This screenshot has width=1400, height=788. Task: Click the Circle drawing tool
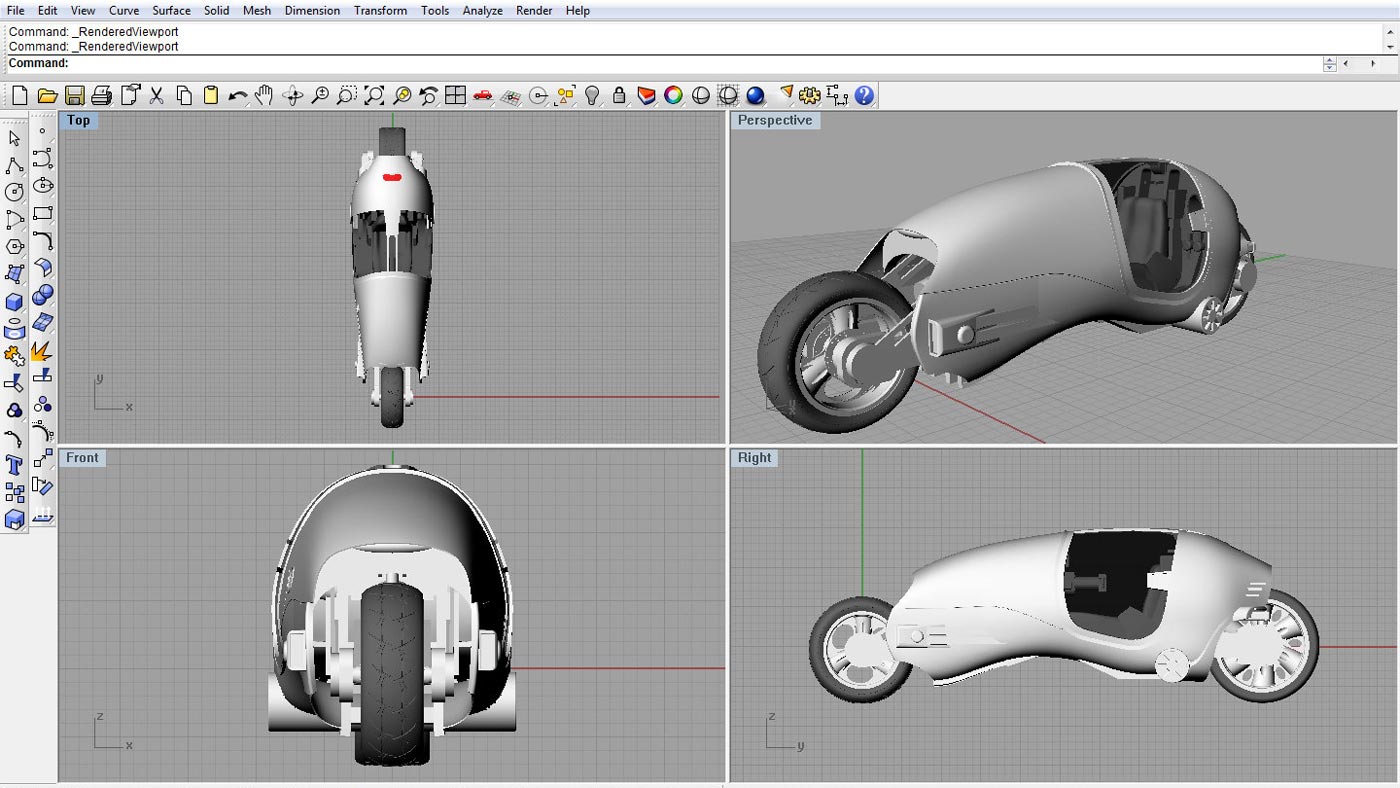click(14, 192)
